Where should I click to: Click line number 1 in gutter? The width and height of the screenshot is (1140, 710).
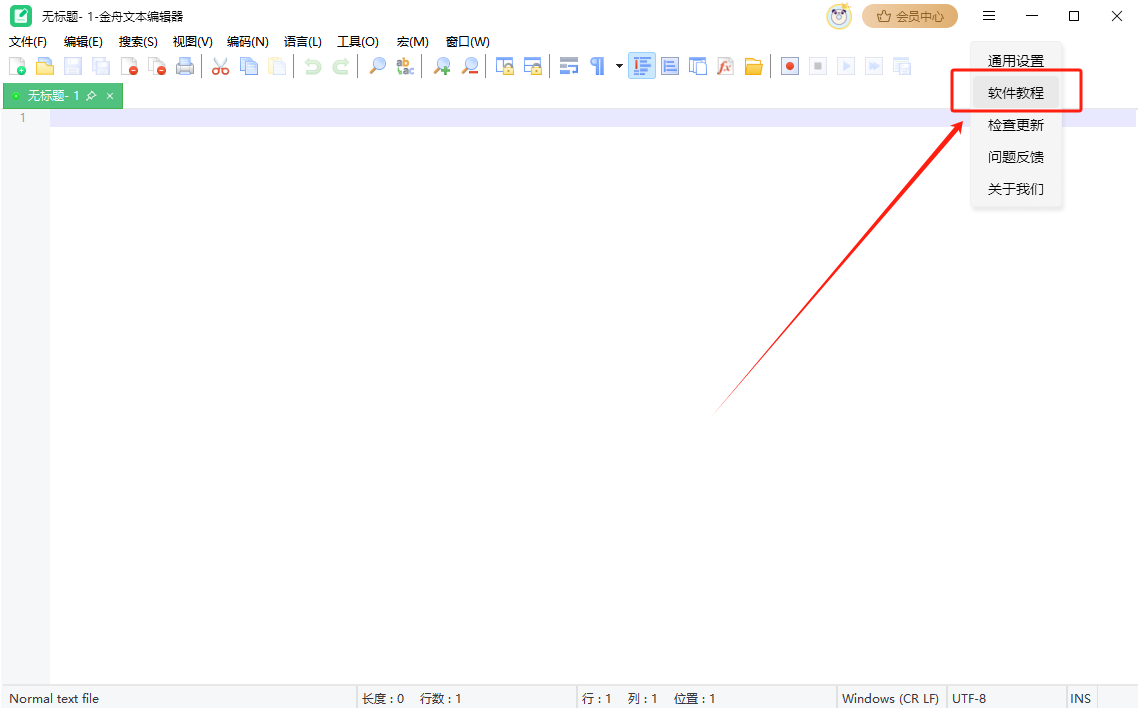(23, 118)
